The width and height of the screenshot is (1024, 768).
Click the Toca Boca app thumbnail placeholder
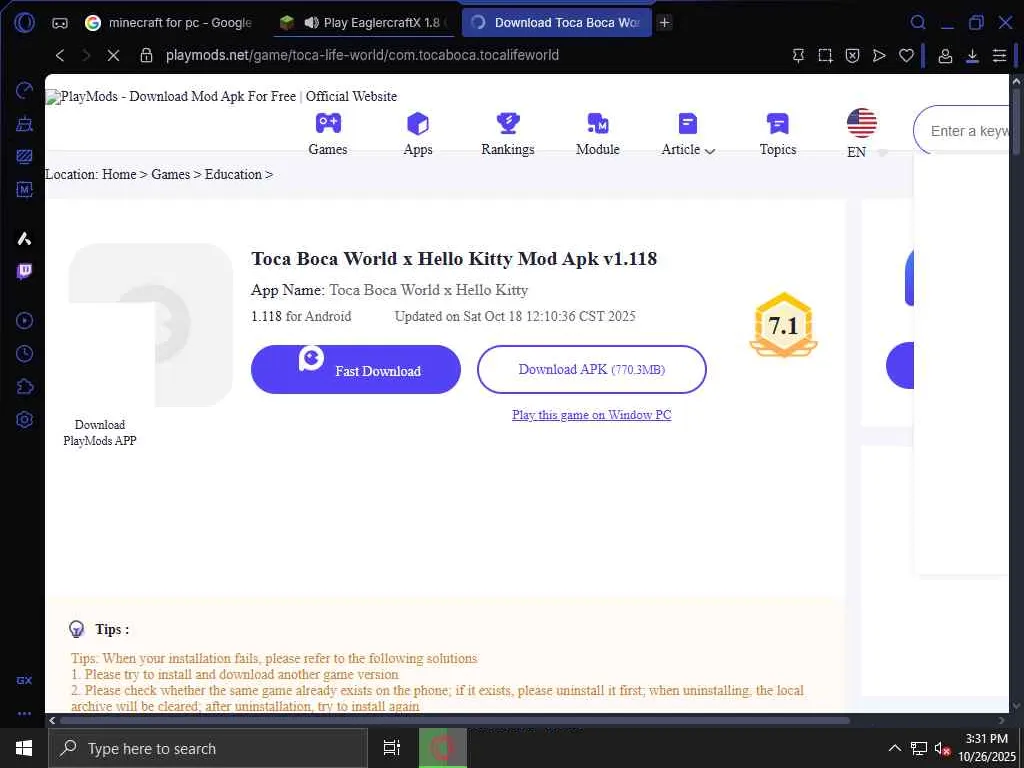coord(151,325)
